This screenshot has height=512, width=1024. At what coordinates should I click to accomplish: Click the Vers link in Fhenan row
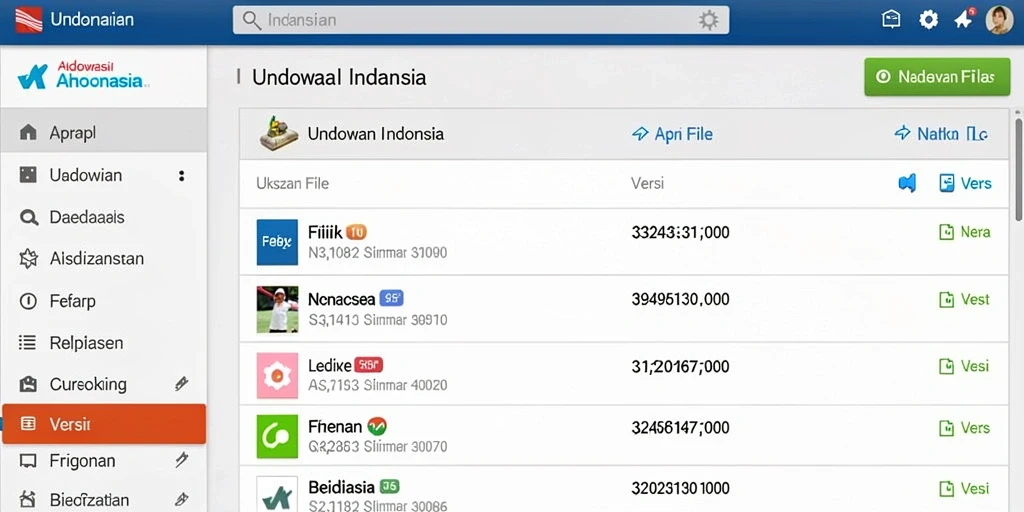click(x=965, y=428)
